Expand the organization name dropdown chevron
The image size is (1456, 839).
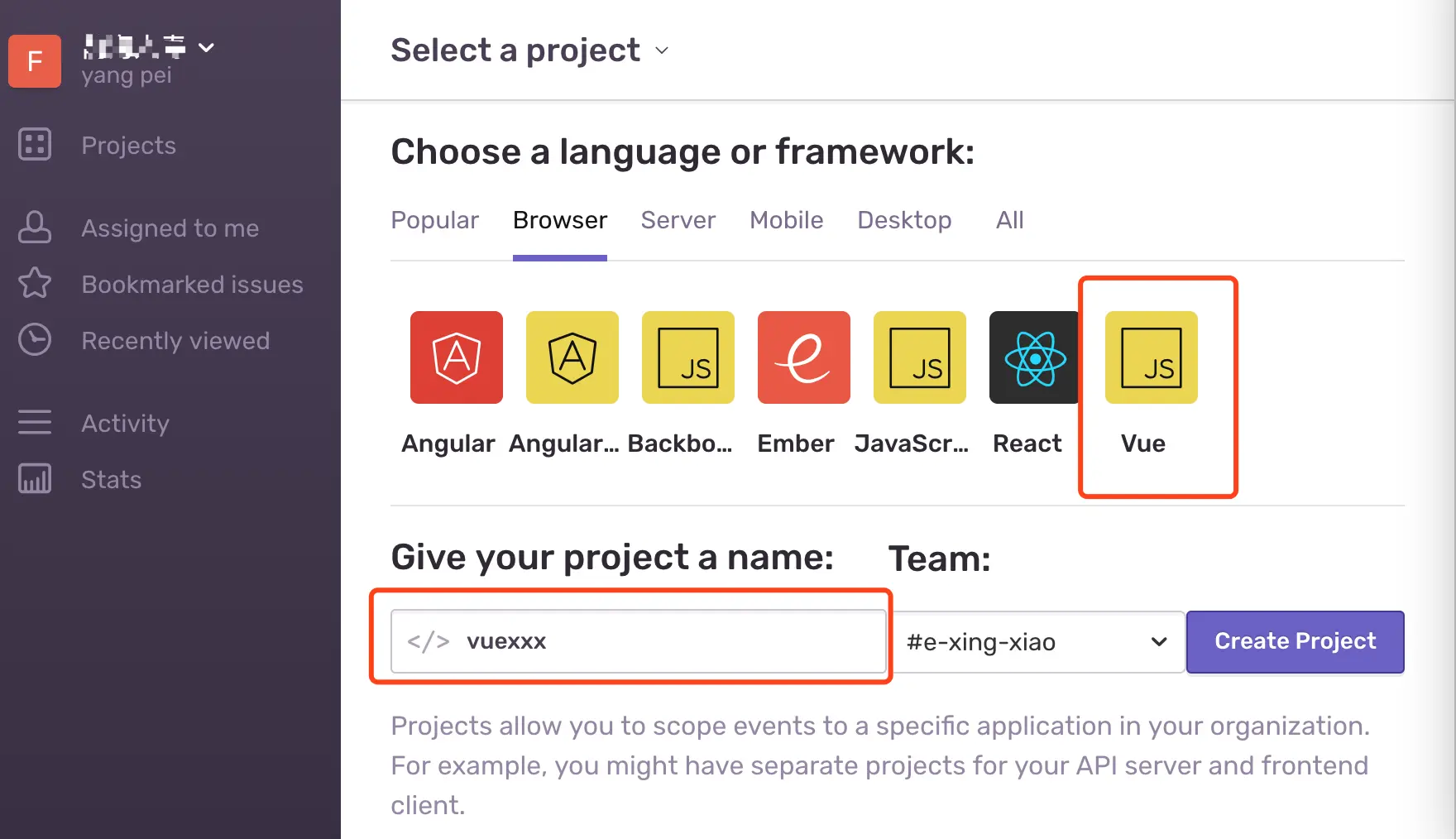207,48
